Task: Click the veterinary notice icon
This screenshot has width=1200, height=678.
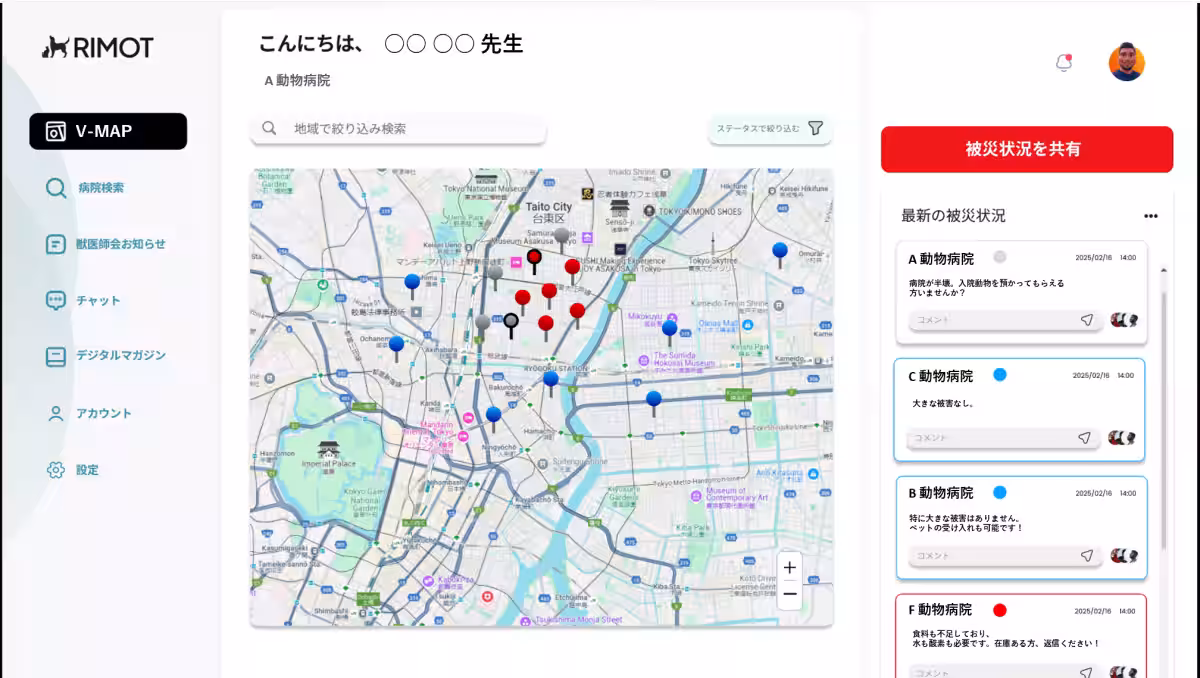Action: pos(56,244)
